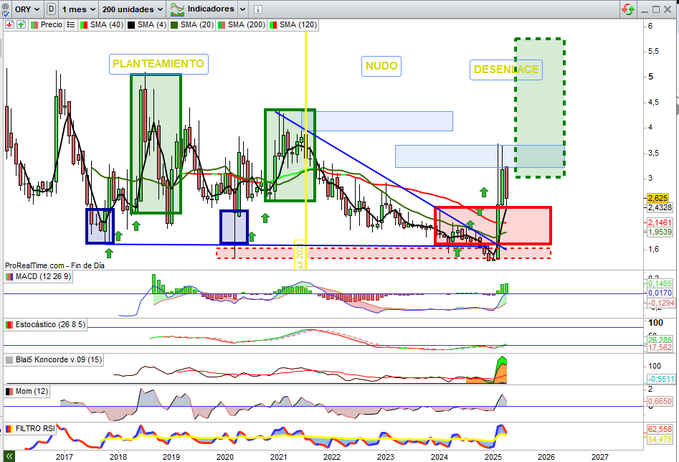Select the NUDO text label
Screen dimensions: 679x462
point(381,66)
